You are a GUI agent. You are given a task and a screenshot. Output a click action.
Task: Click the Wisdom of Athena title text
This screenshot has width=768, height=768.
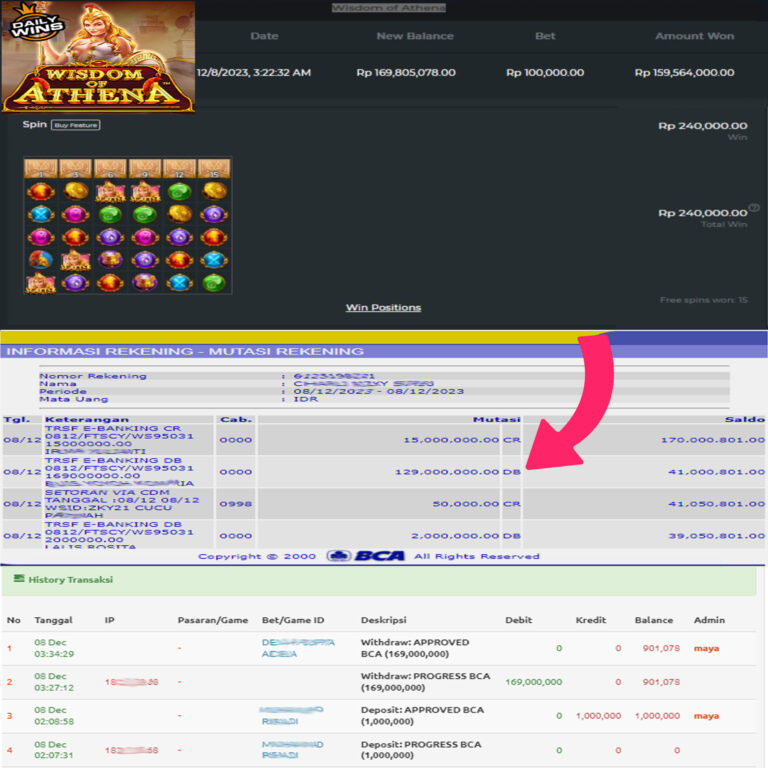point(389,8)
